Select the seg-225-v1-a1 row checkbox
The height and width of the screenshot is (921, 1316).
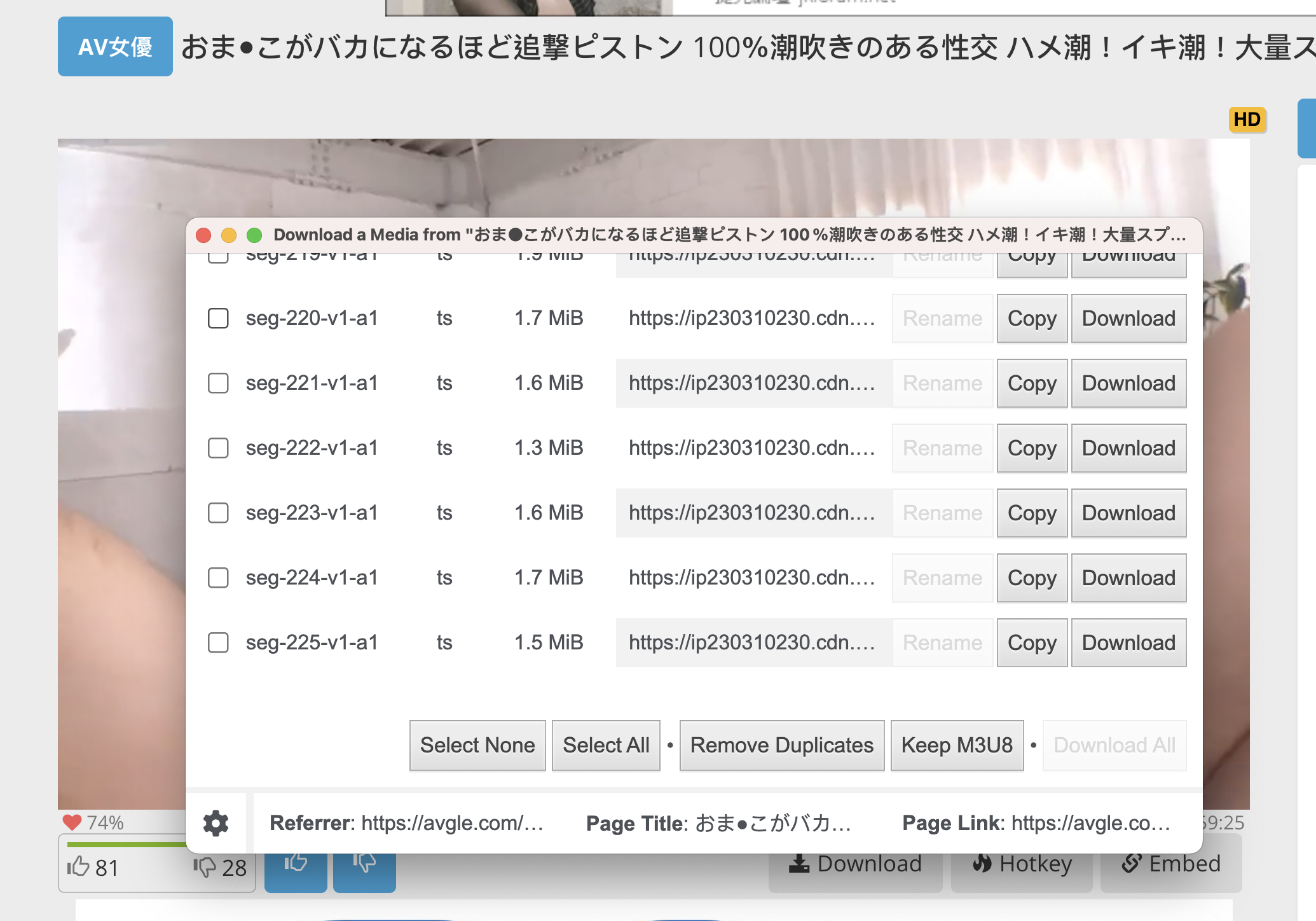click(x=218, y=642)
